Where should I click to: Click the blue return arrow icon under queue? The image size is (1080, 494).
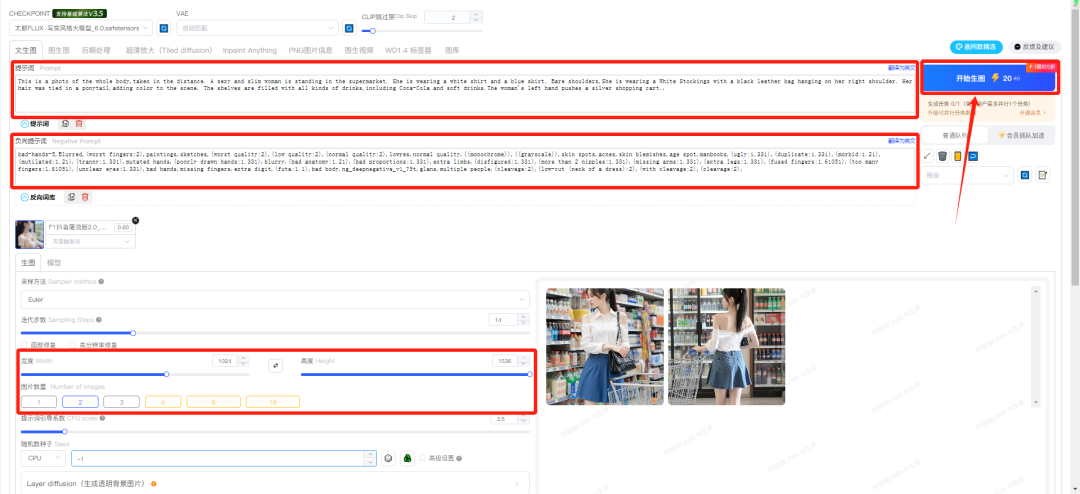[x=974, y=156]
